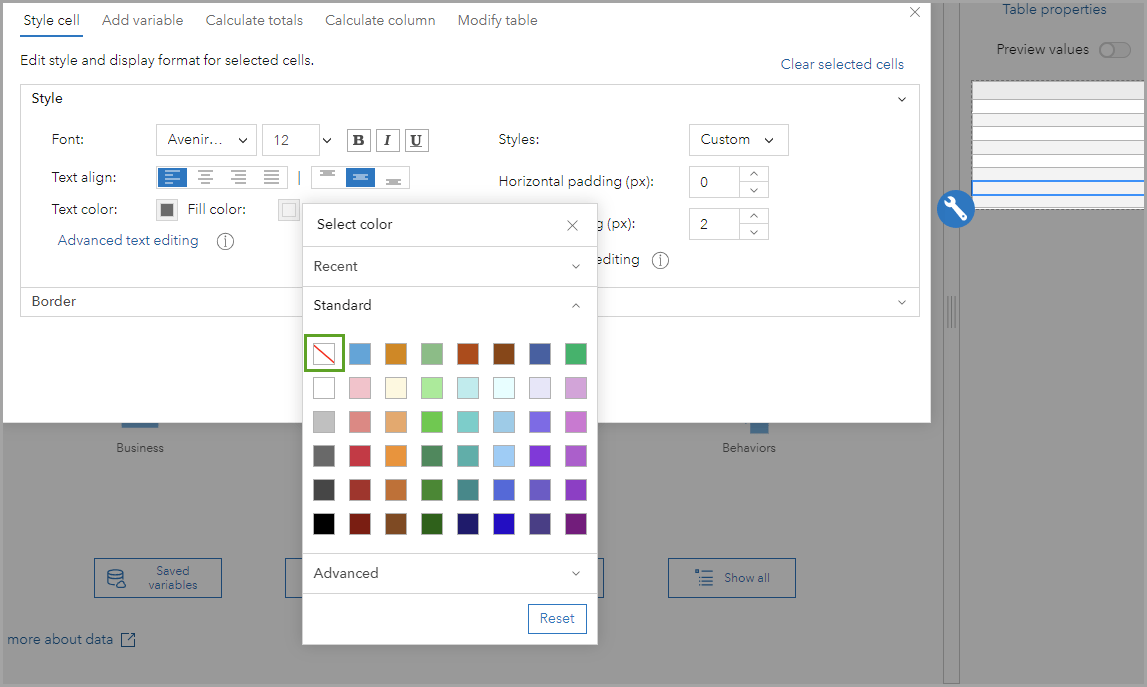The height and width of the screenshot is (687, 1147).
Task: Expand the Recent colors section
Action: point(449,266)
